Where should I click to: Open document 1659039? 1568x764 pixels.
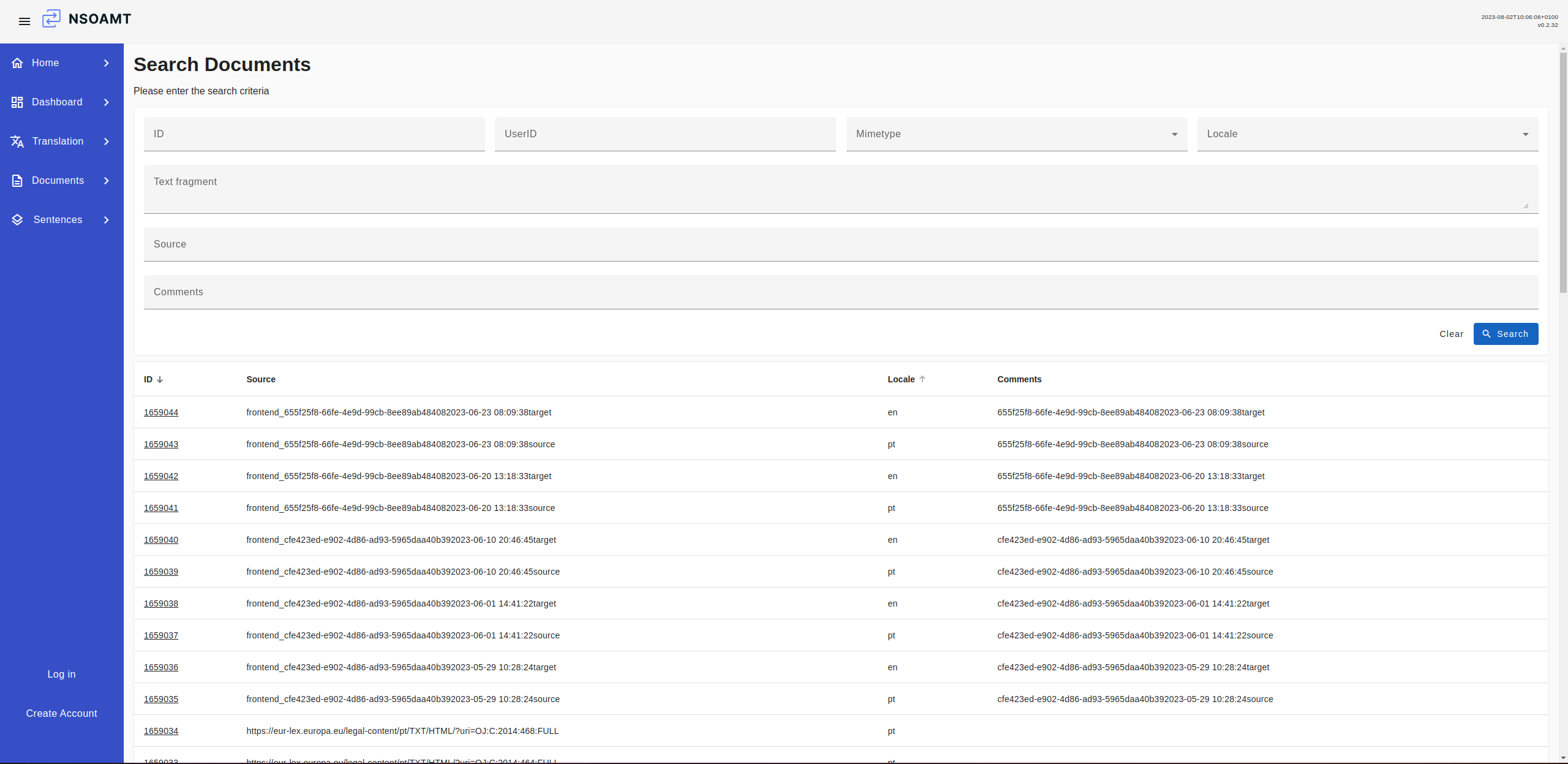pyautogui.click(x=161, y=572)
